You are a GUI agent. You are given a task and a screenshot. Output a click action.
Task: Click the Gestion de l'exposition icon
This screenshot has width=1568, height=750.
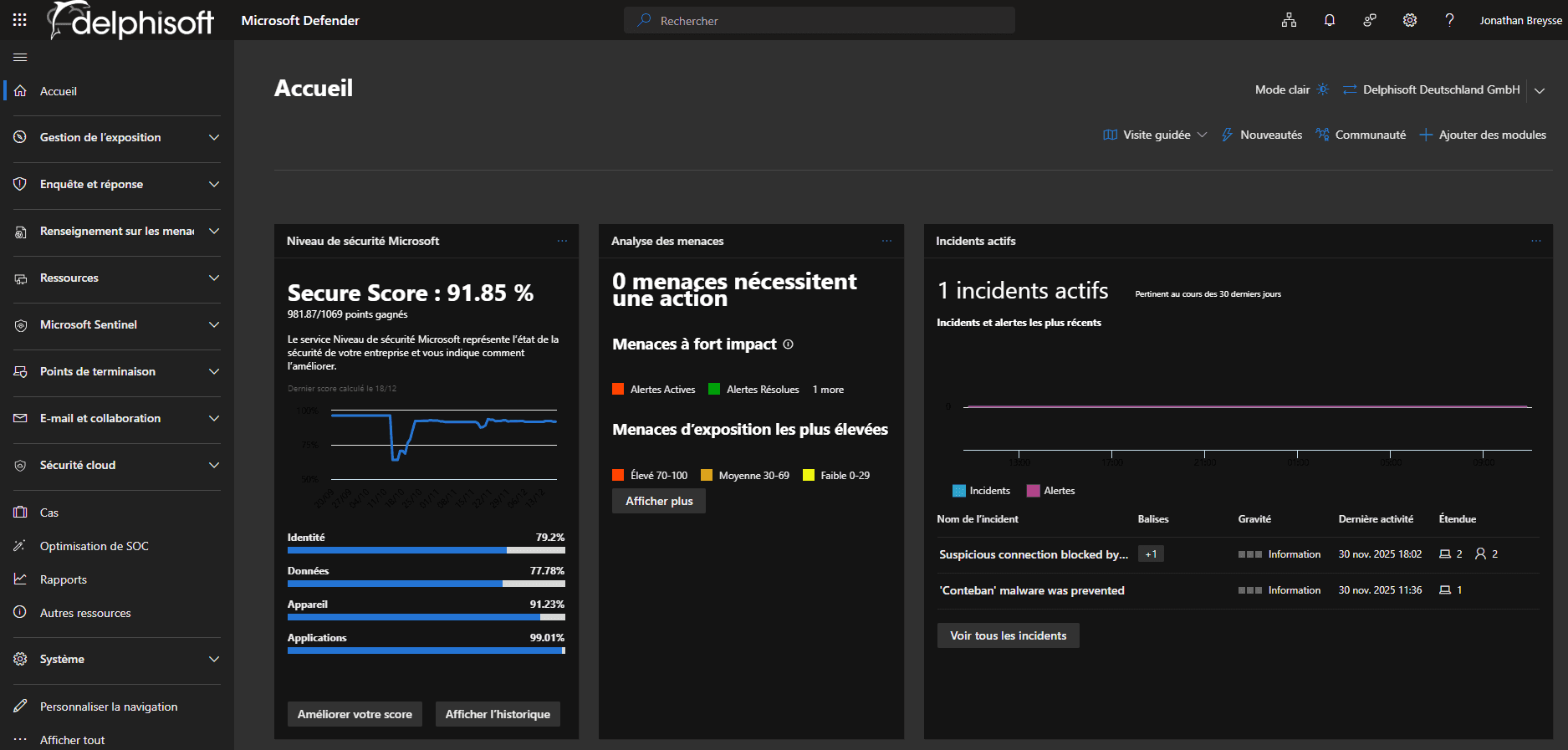coord(20,137)
